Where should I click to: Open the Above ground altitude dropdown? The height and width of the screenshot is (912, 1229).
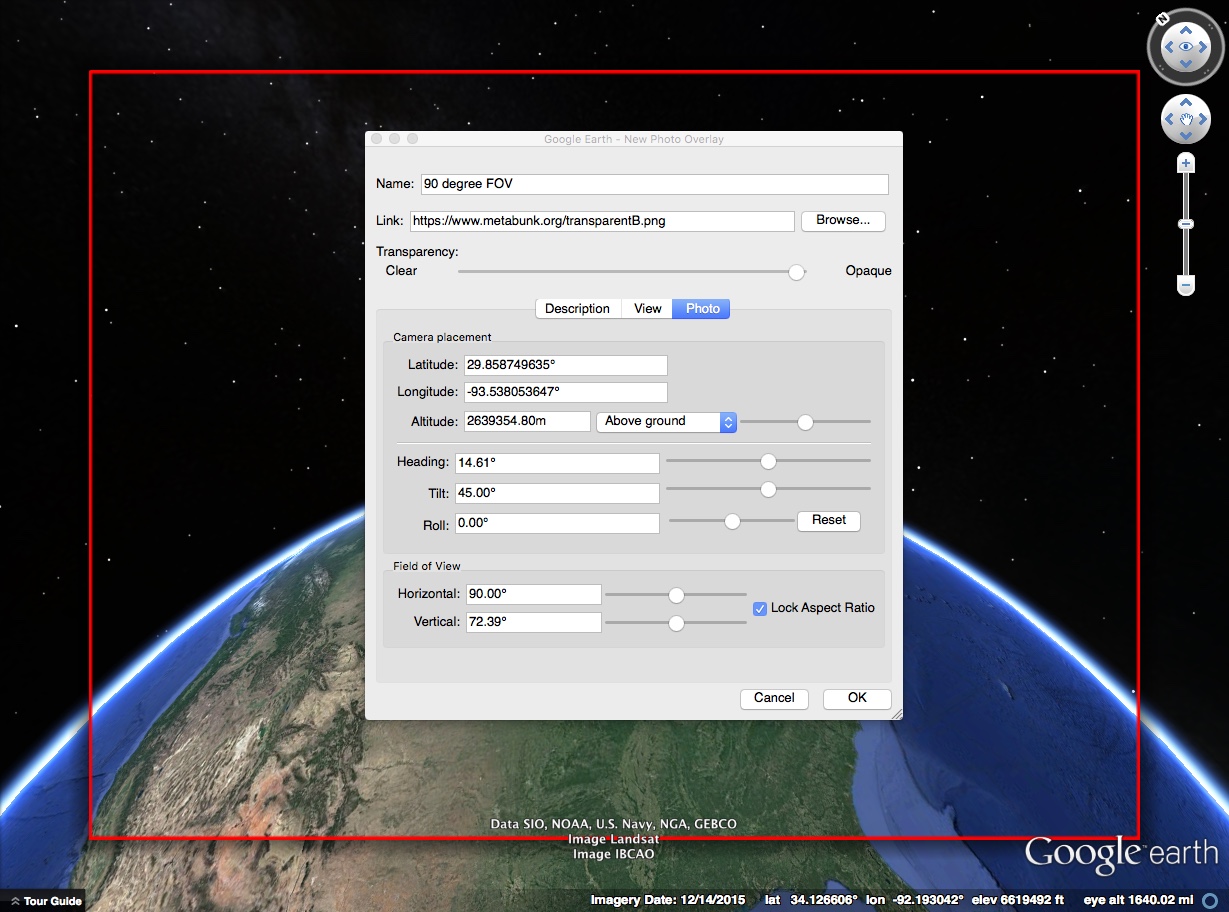click(x=666, y=421)
